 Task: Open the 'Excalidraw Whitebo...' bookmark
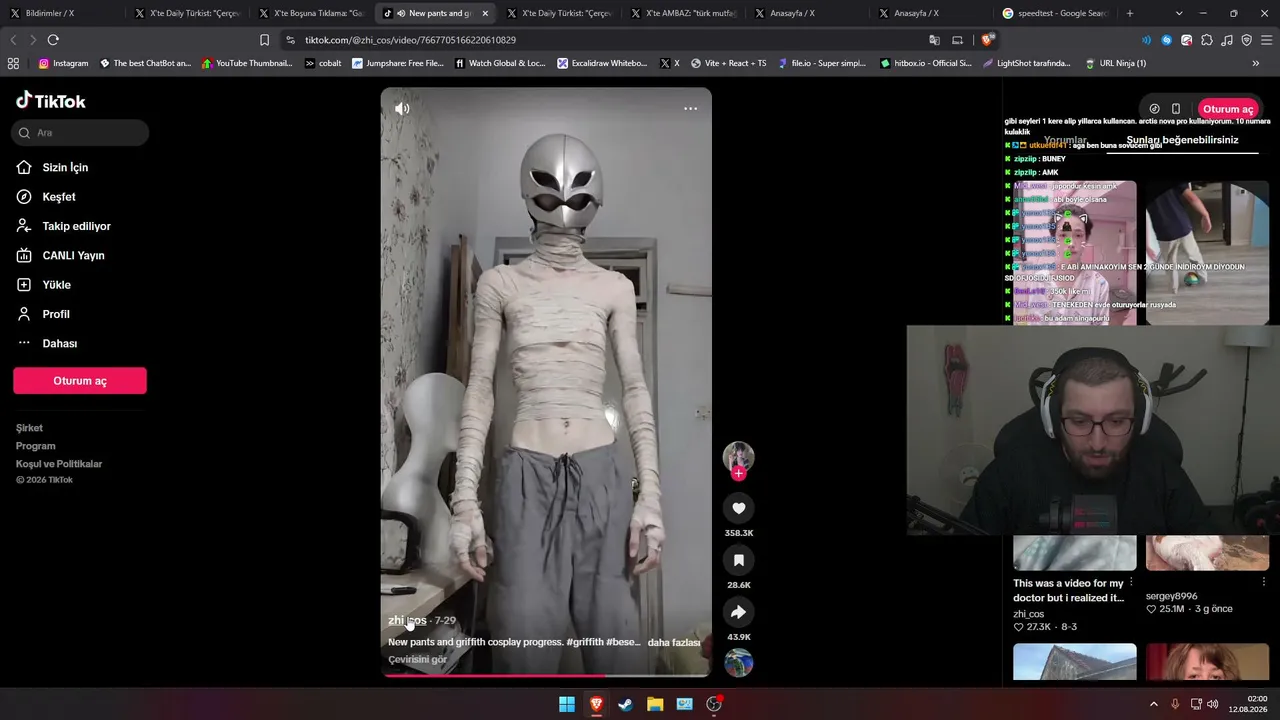602,63
